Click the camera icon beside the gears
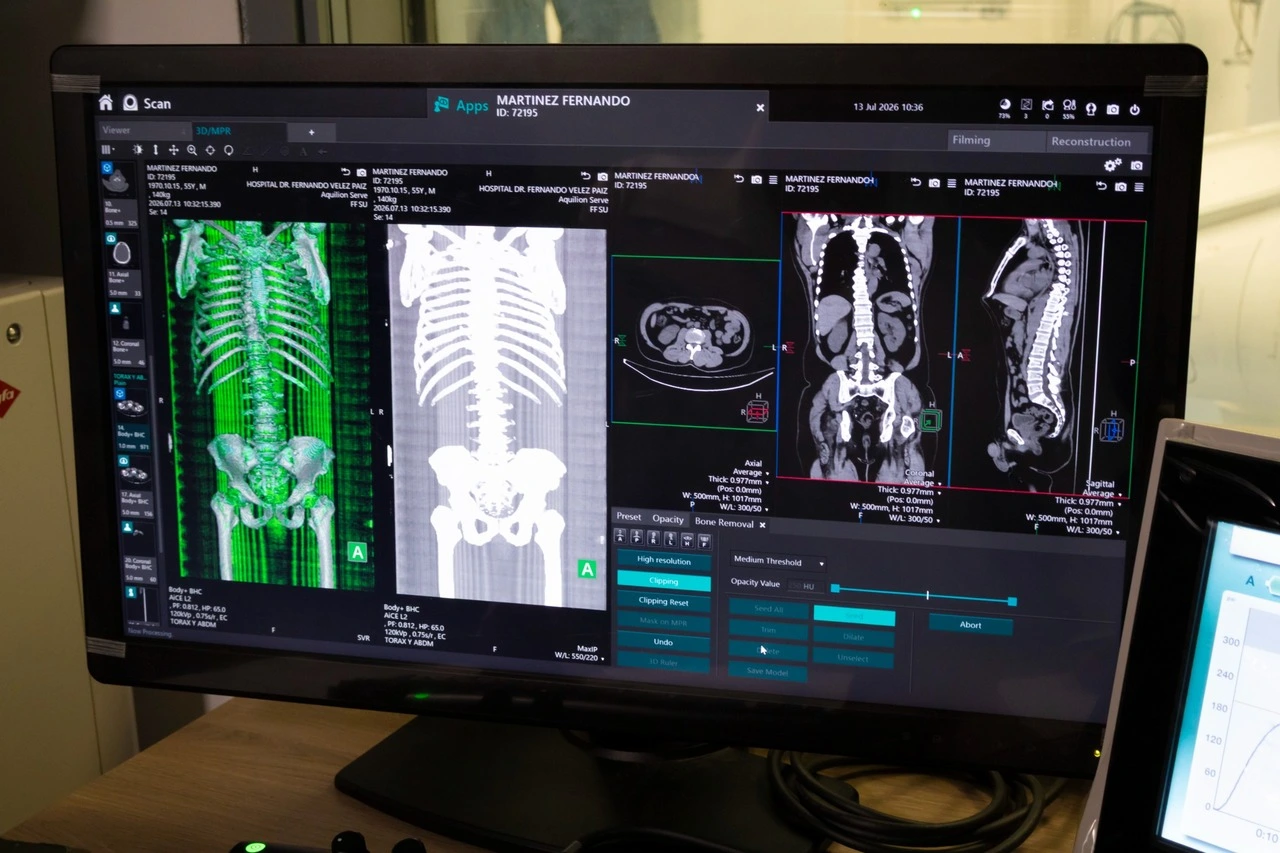The width and height of the screenshot is (1280, 853). (x=1136, y=166)
